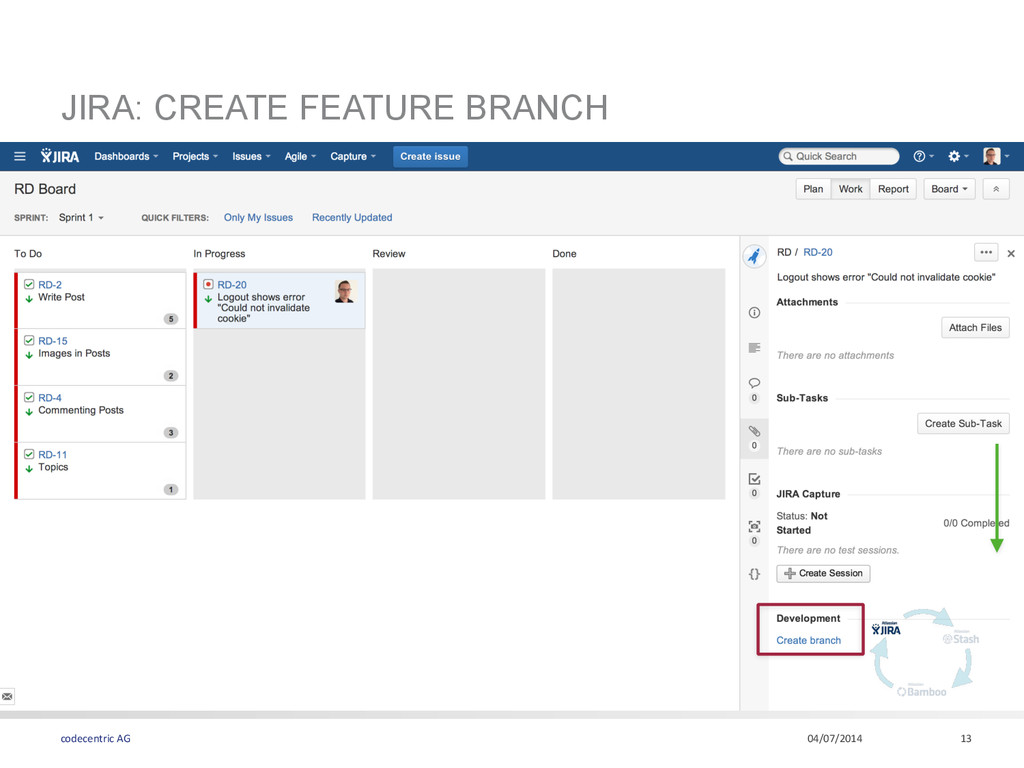1024x768 pixels.
Task: Apply the Recently Updated filter
Action: [352, 217]
